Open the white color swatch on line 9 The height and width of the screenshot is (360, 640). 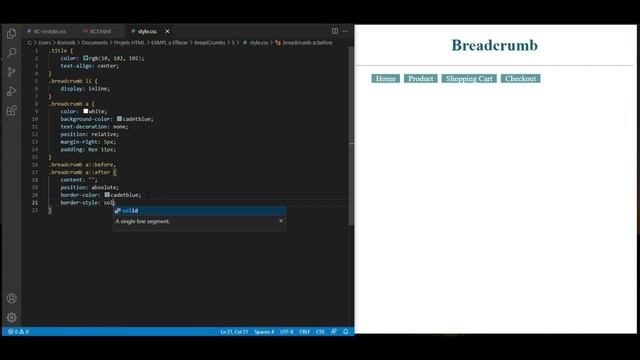86,111
